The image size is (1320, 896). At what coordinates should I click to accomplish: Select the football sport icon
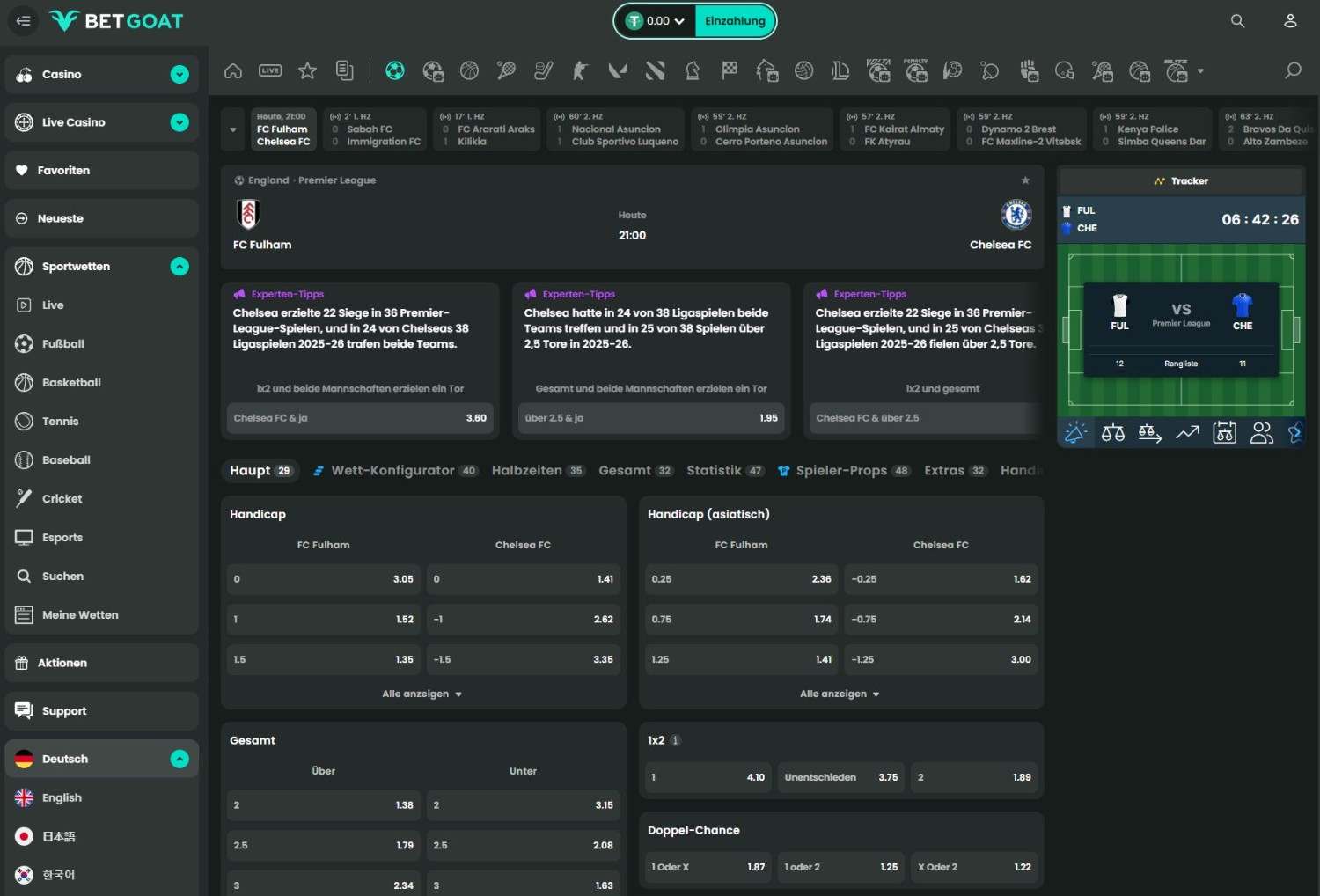click(x=395, y=70)
